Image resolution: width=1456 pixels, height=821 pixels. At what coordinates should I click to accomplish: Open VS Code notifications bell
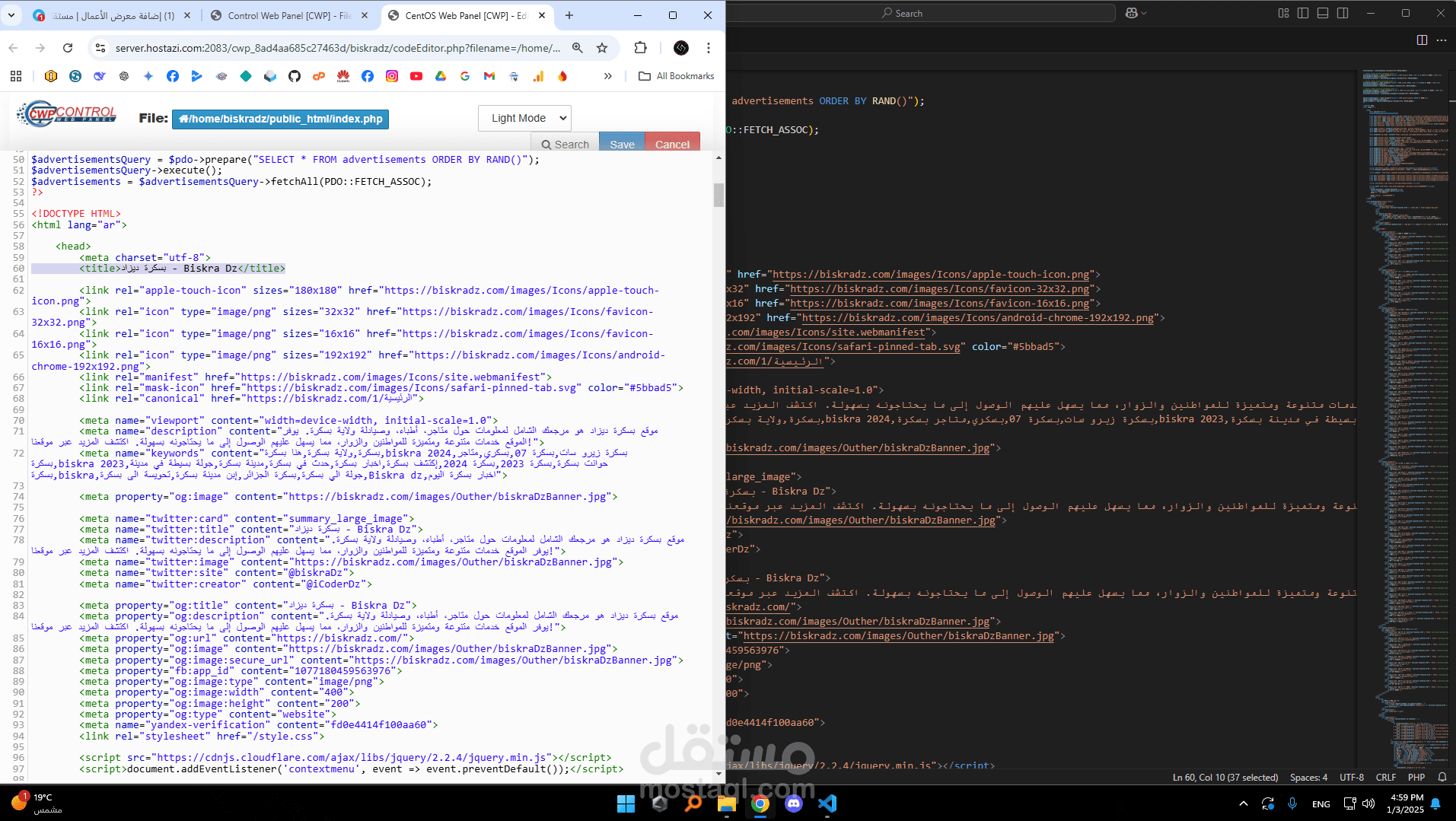click(1442, 777)
